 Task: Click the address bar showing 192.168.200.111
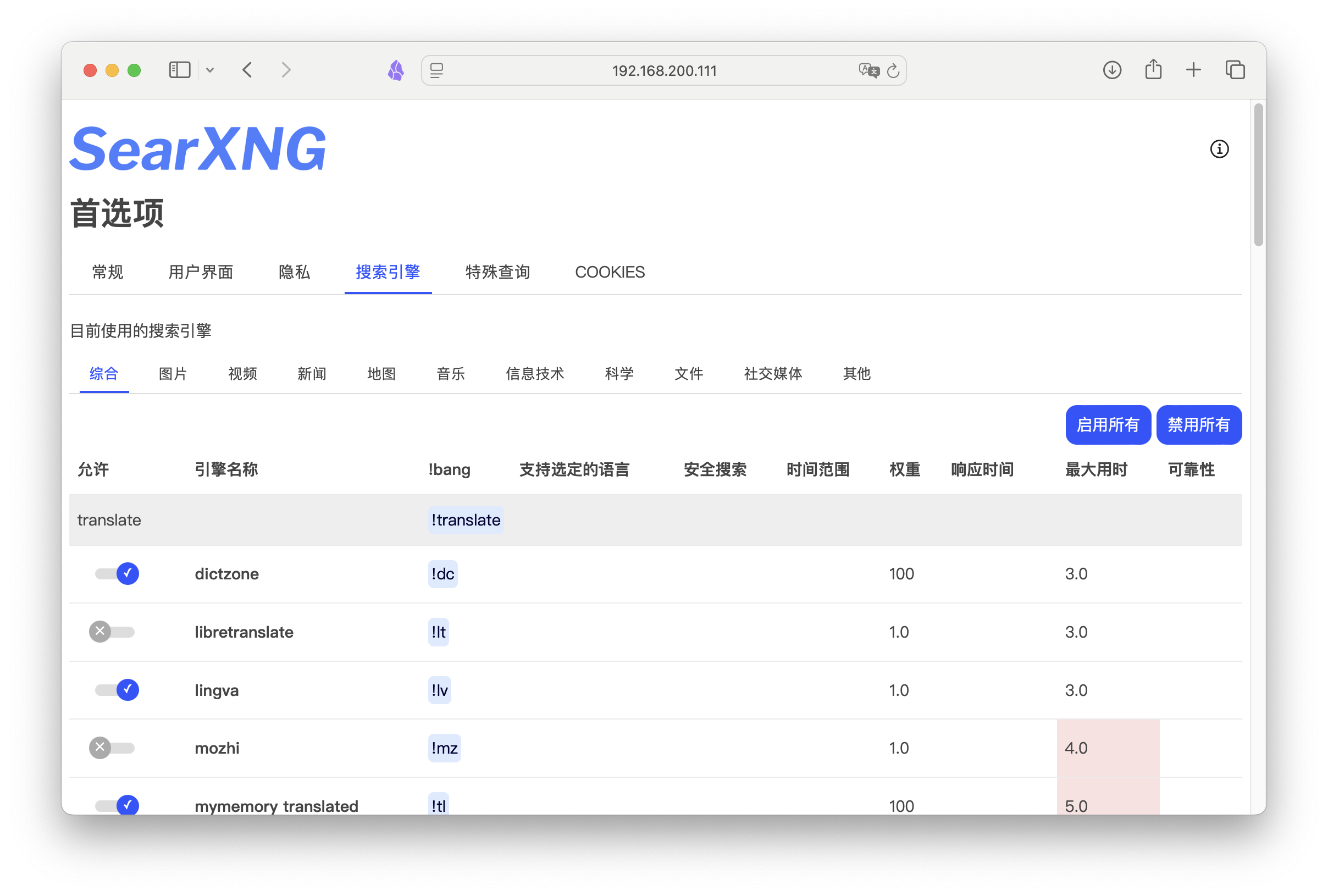(x=664, y=70)
